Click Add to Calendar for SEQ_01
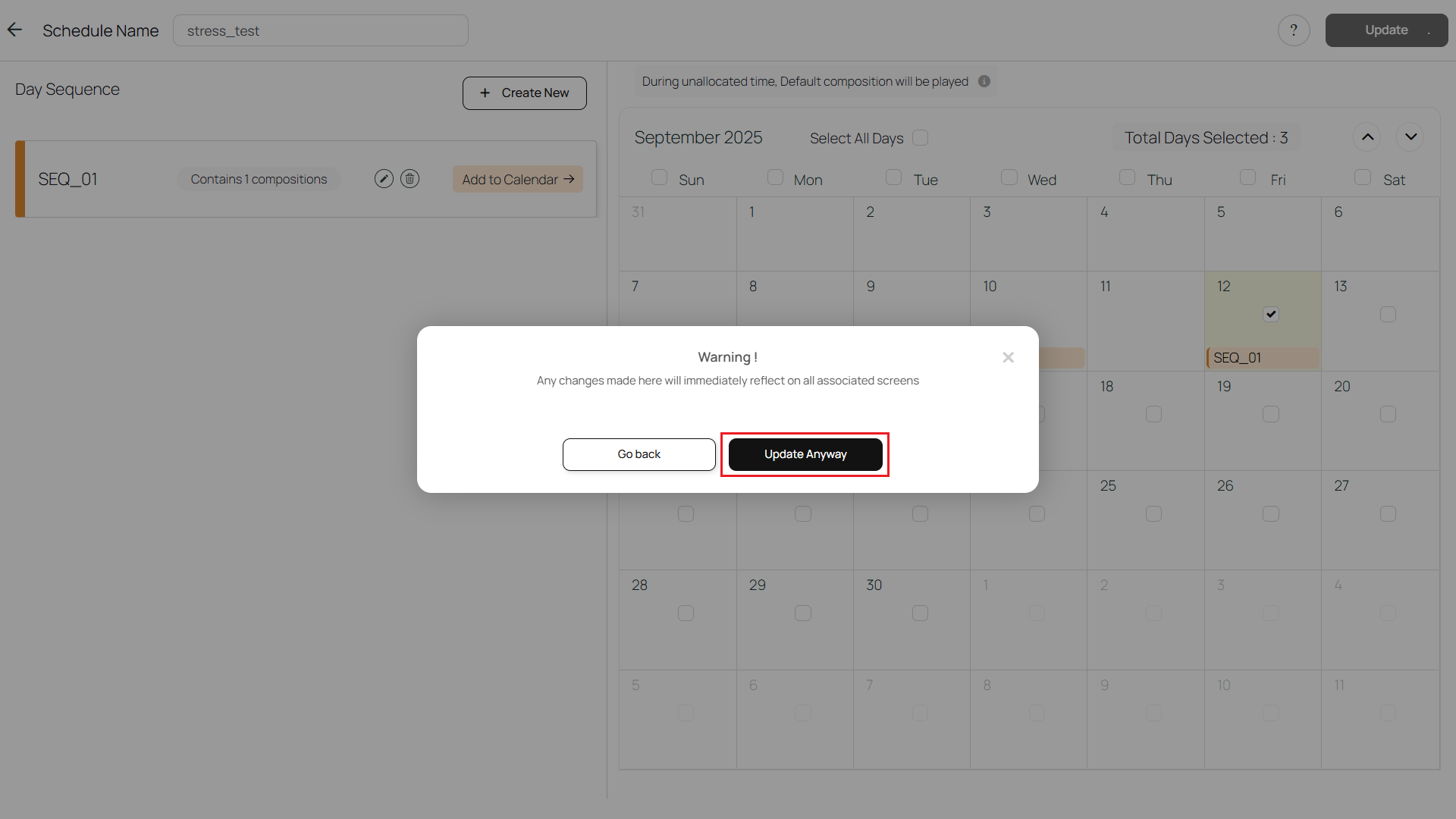The width and height of the screenshot is (1456, 819). (518, 180)
